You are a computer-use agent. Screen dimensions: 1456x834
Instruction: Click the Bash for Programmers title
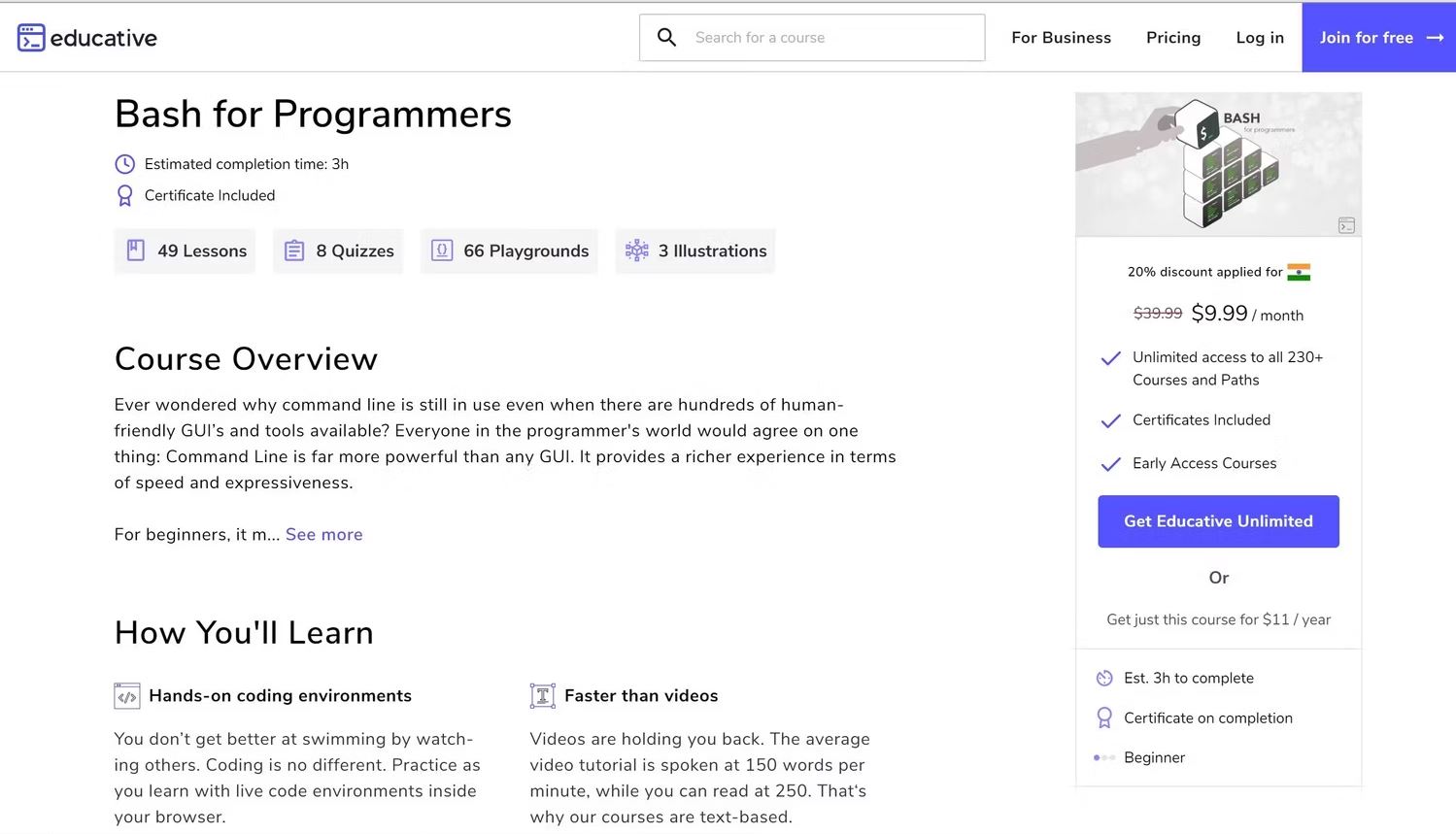click(313, 114)
